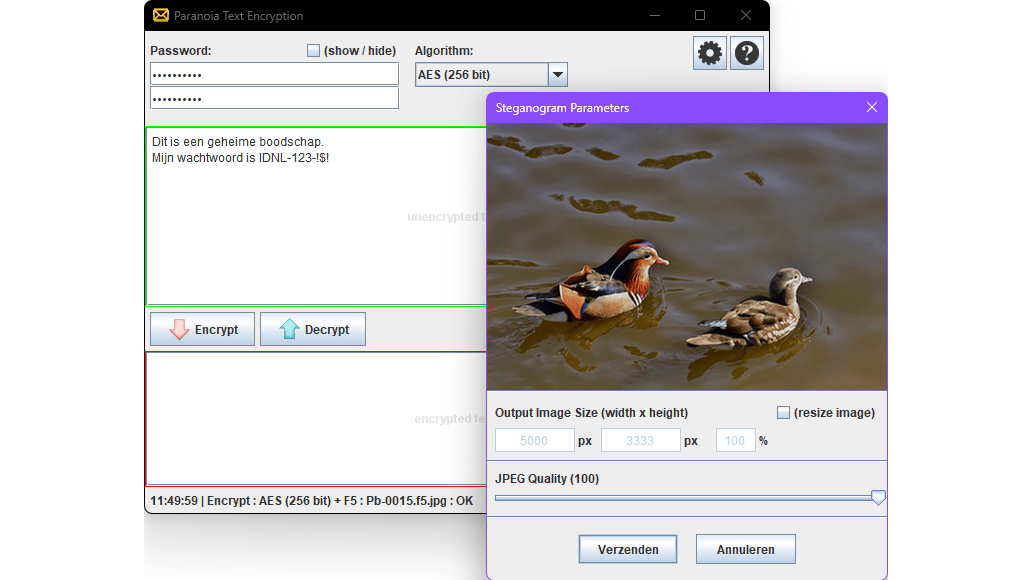Click the Paranoia Text Encryption envelope icon

tap(160, 15)
